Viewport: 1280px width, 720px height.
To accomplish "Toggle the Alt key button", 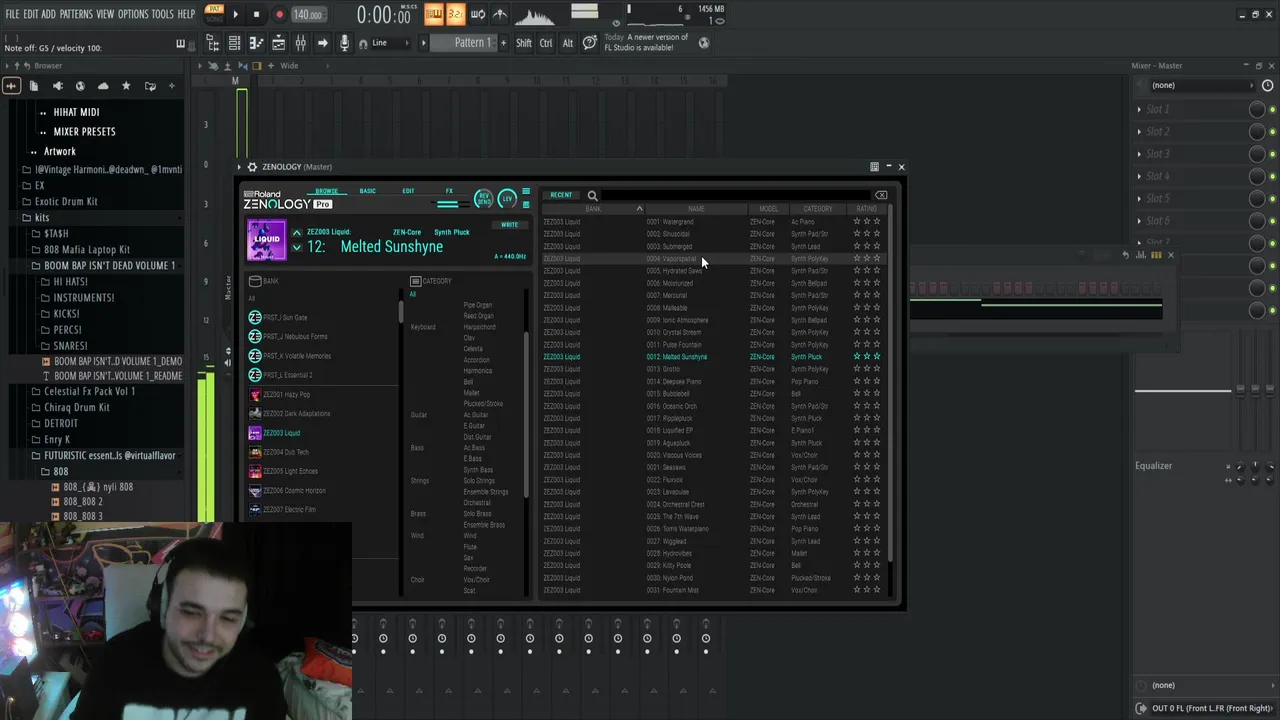I will point(568,43).
